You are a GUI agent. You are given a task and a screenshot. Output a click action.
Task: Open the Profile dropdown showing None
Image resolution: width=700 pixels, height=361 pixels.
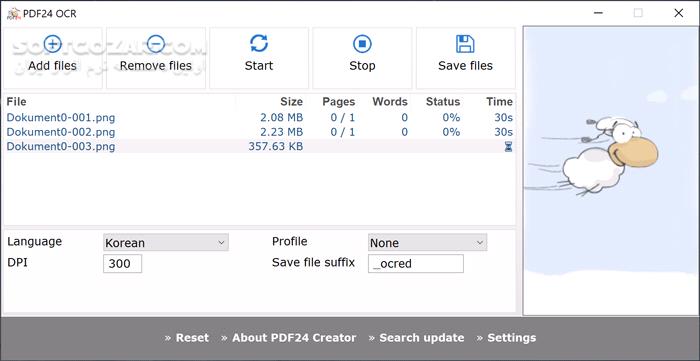[427, 242]
